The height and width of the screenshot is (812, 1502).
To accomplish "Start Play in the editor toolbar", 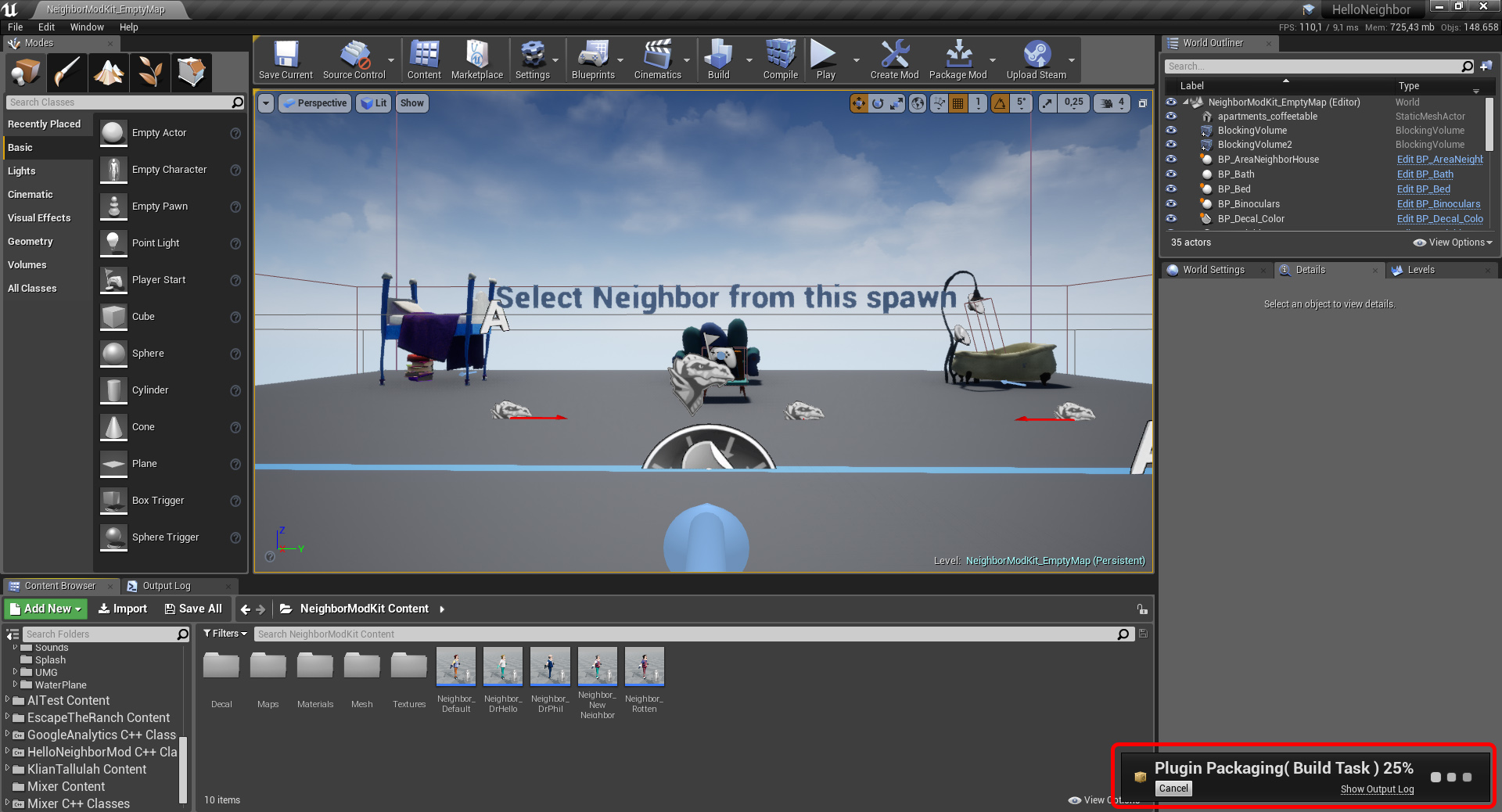I will click(x=825, y=59).
